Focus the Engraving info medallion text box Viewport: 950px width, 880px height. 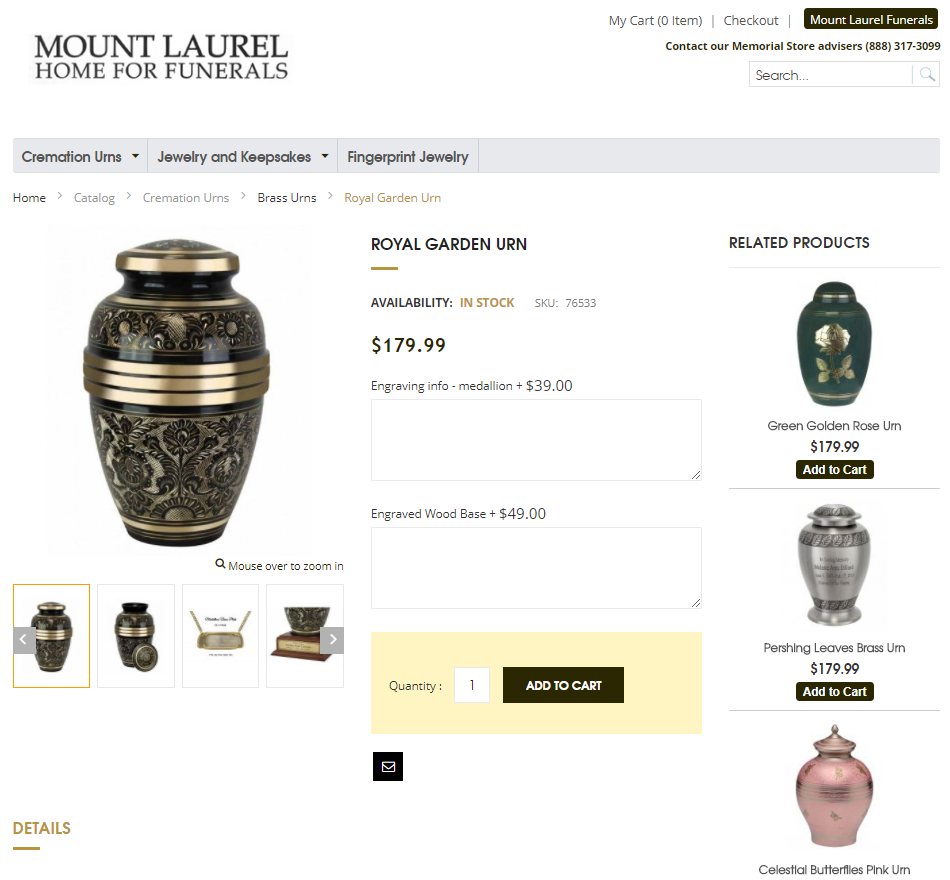pos(536,440)
